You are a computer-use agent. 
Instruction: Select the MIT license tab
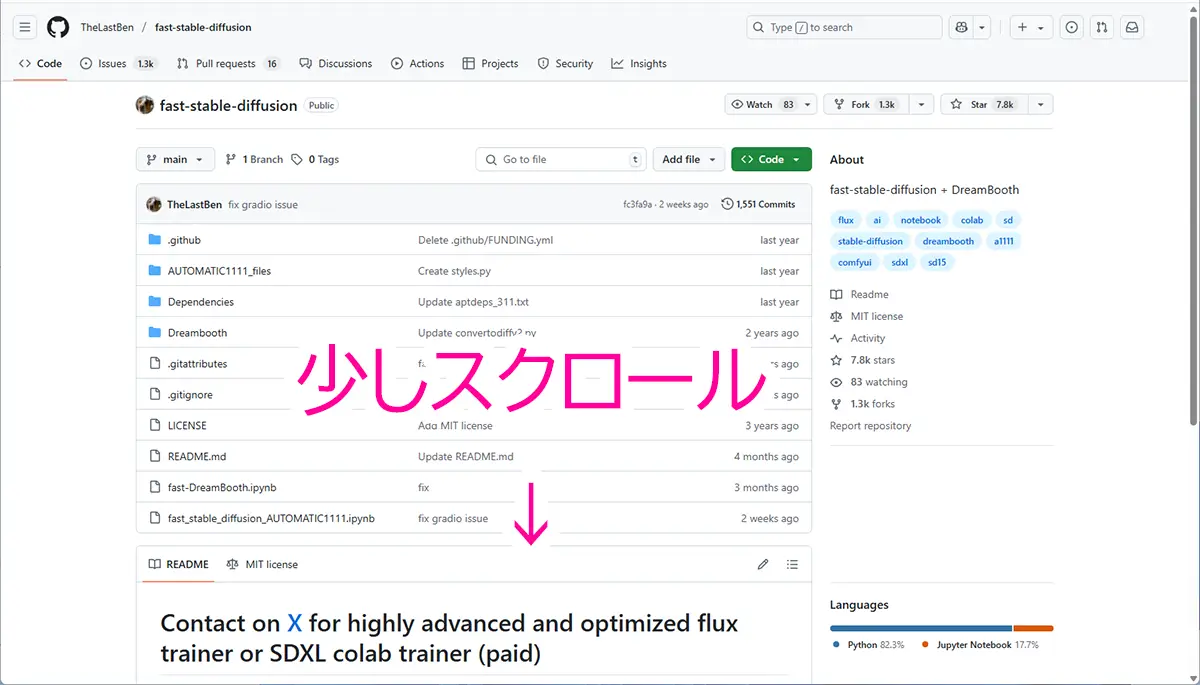point(262,564)
